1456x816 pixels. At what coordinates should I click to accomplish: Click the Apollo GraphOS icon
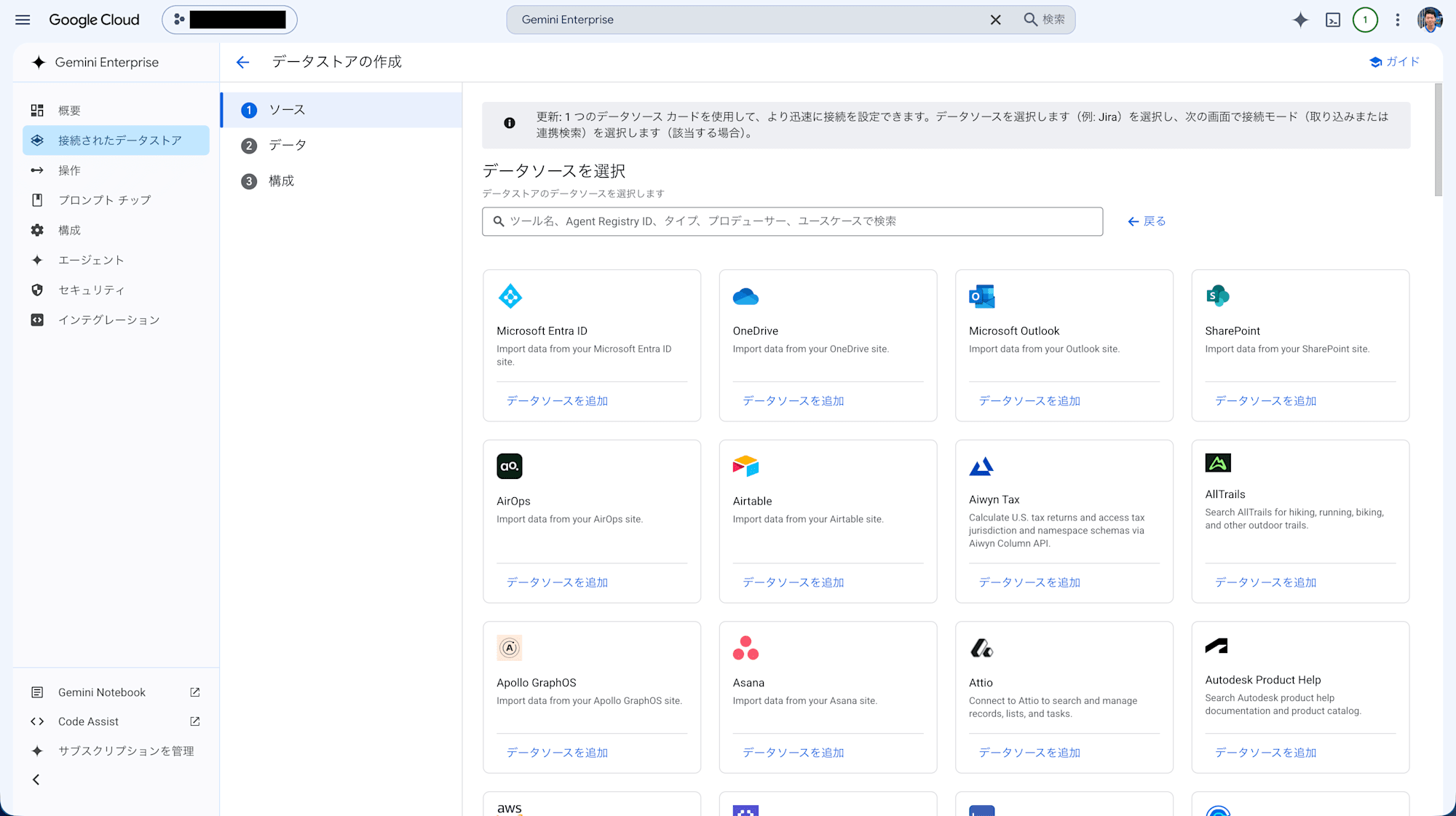pyautogui.click(x=510, y=647)
